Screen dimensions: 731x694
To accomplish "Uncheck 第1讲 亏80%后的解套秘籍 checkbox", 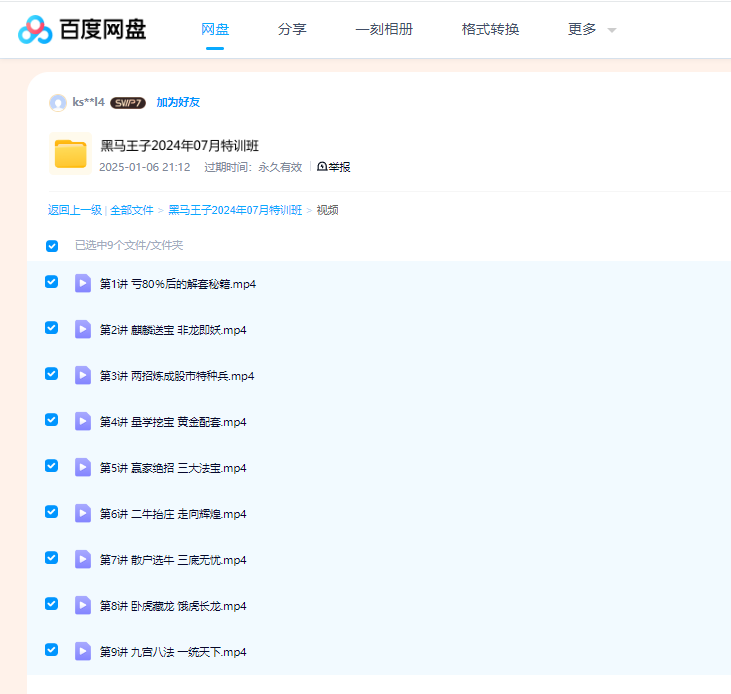I will (51, 282).
